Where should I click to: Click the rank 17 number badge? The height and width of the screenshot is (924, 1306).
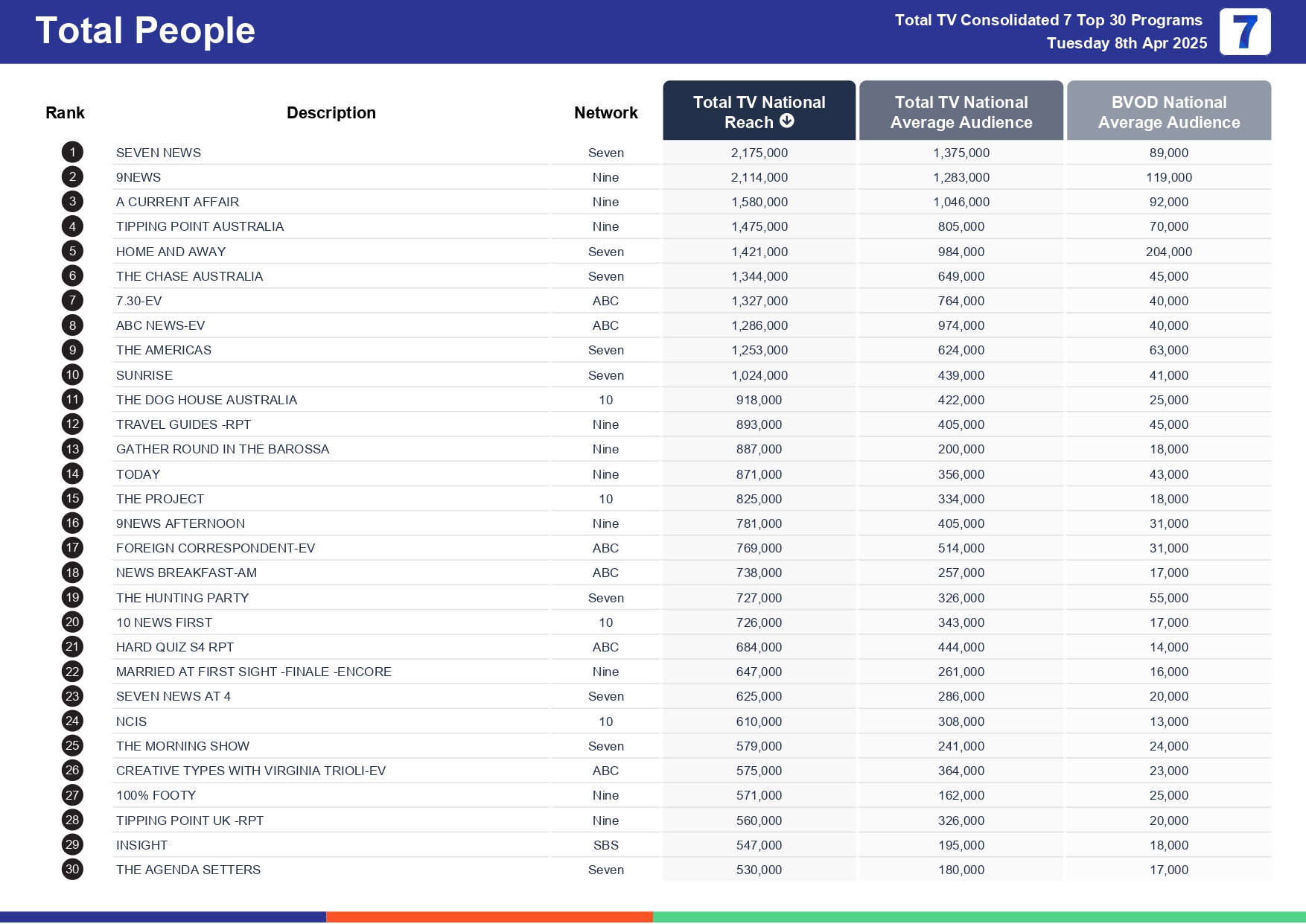coord(72,547)
